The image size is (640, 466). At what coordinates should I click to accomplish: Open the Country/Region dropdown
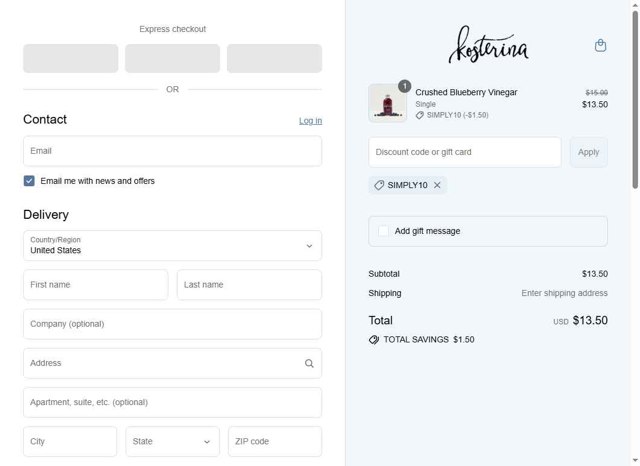click(x=172, y=246)
